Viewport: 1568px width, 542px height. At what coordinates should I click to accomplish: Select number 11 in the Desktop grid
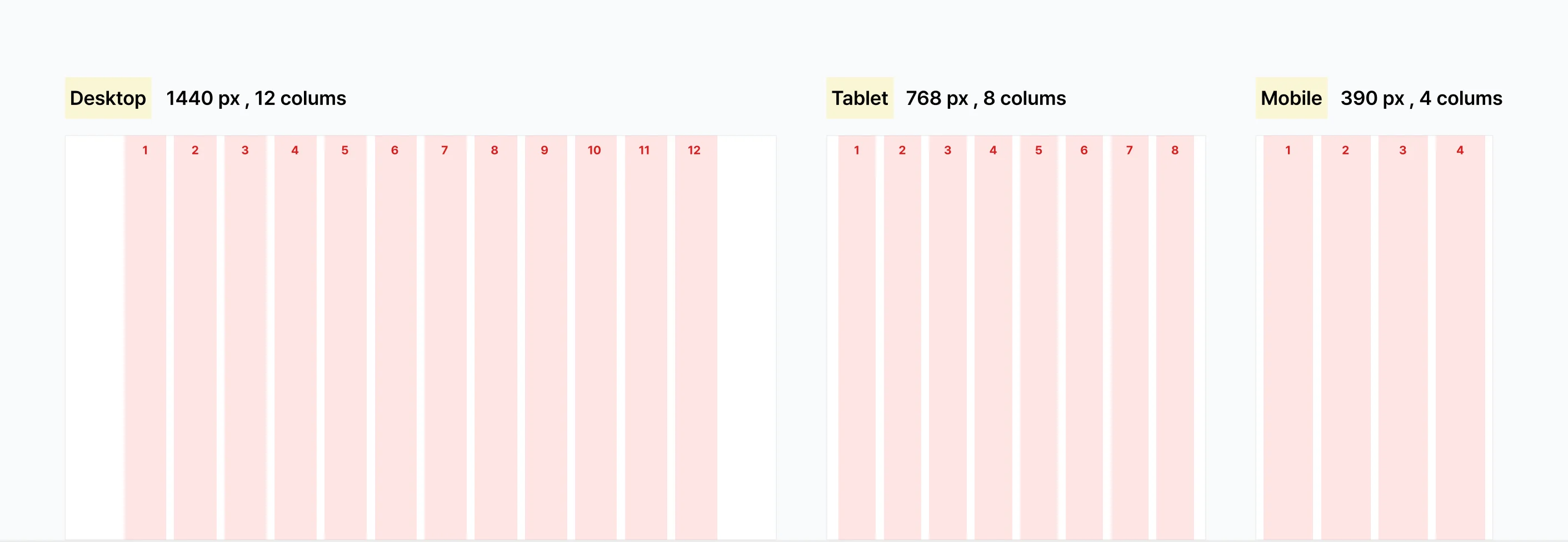tap(644, 150)
